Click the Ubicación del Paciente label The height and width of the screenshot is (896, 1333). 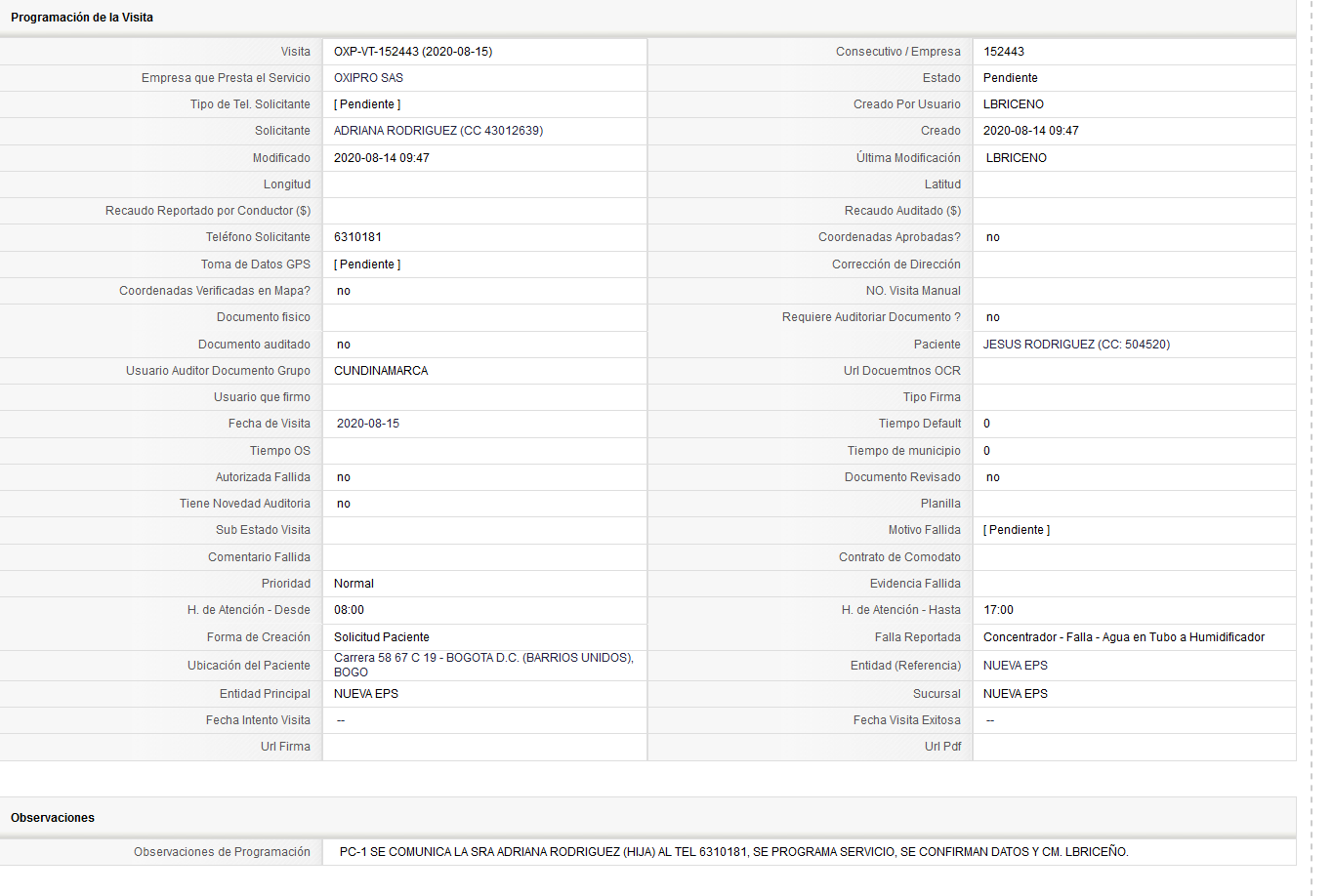click(249, 666)
